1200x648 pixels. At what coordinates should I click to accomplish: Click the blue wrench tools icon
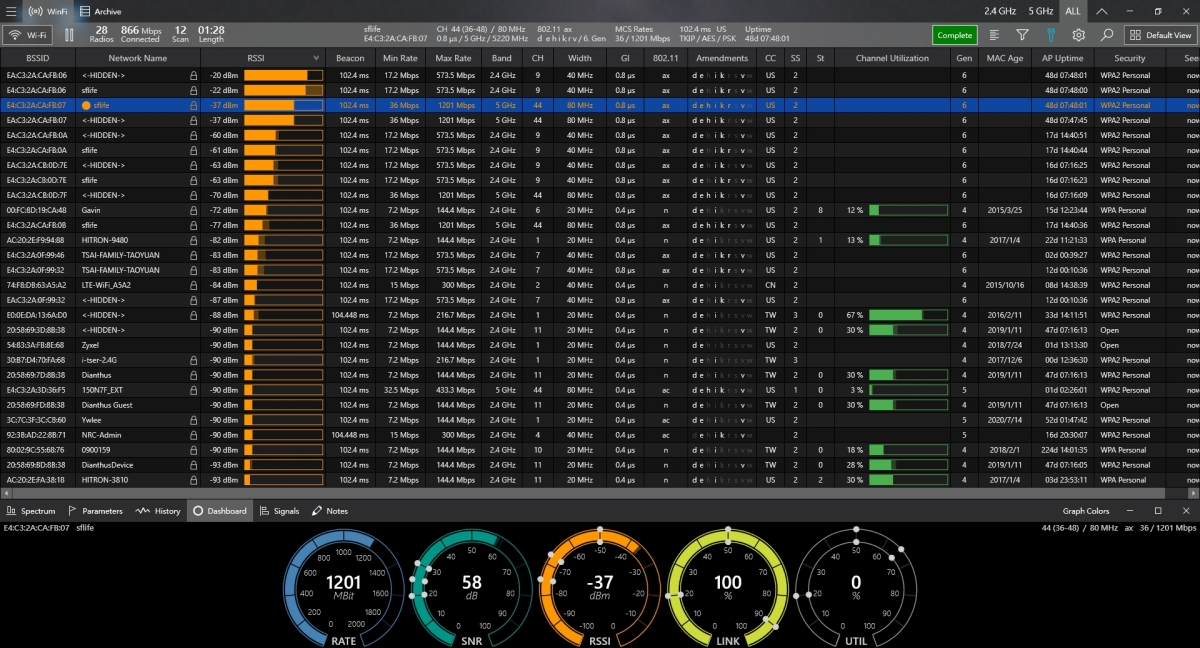click(x=1050, y=35)
